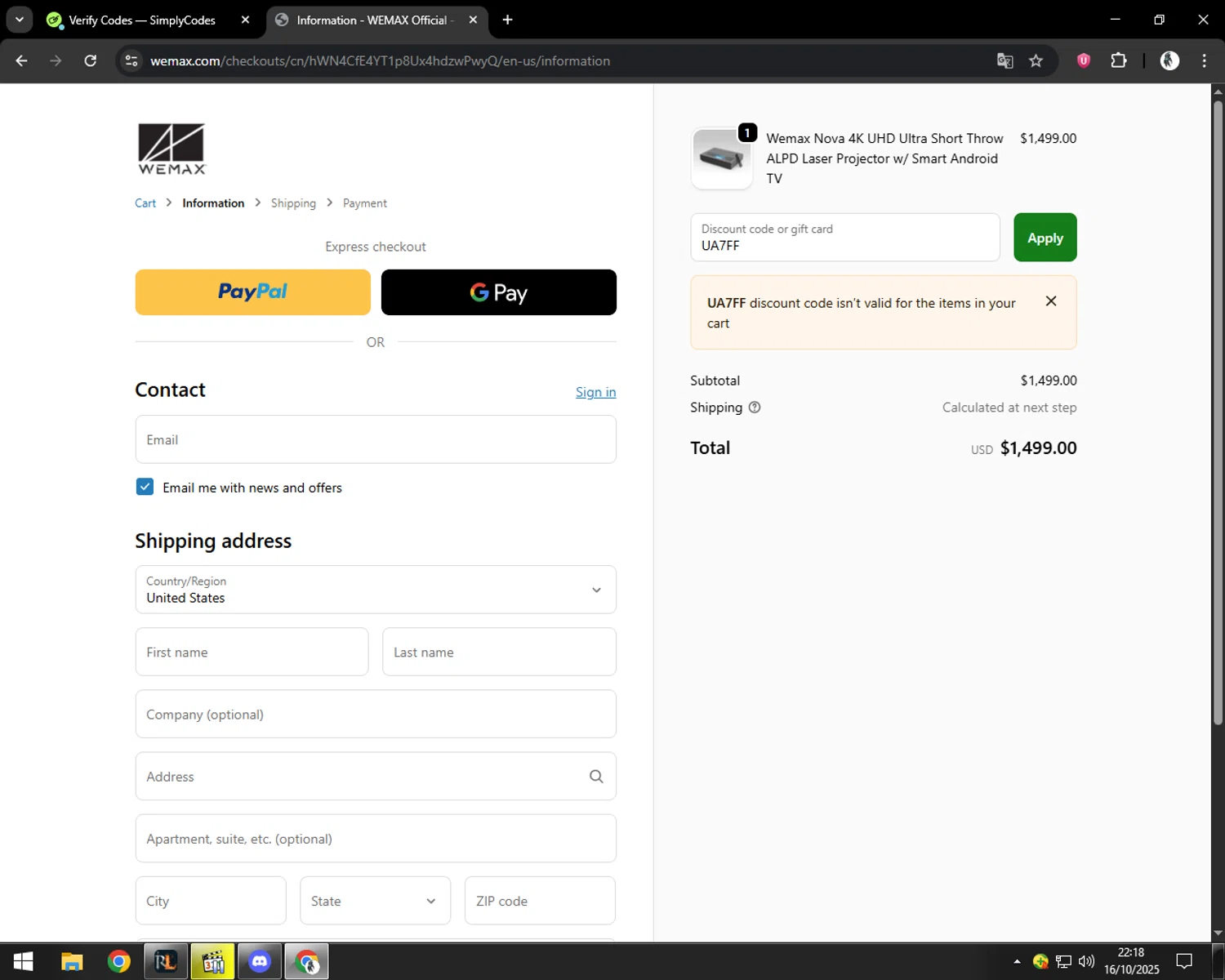Open the red shield extension icon
Image resolution: width=1225 pixels, height=980 pixels.
(1084, 60)
